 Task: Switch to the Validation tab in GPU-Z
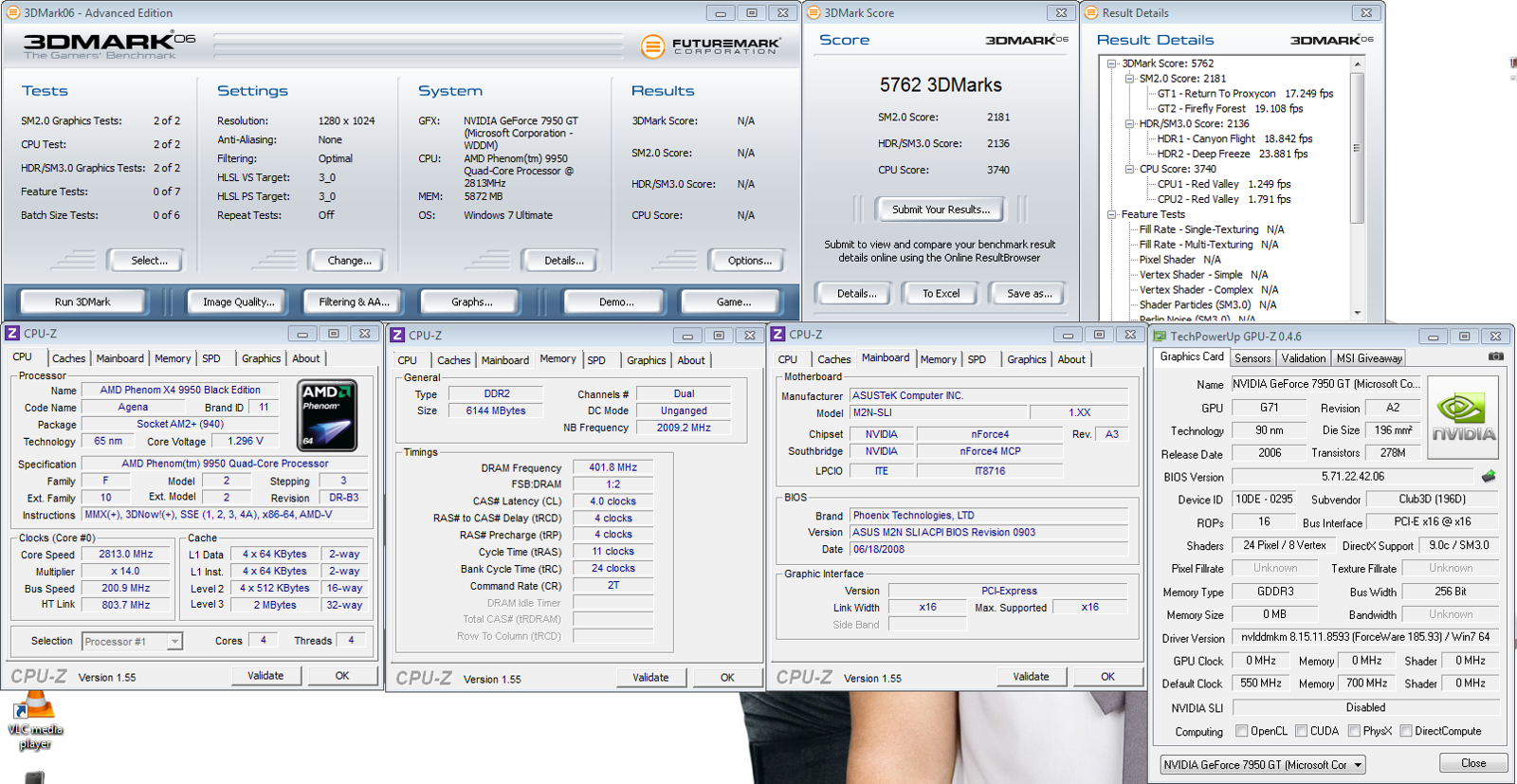1304,358
